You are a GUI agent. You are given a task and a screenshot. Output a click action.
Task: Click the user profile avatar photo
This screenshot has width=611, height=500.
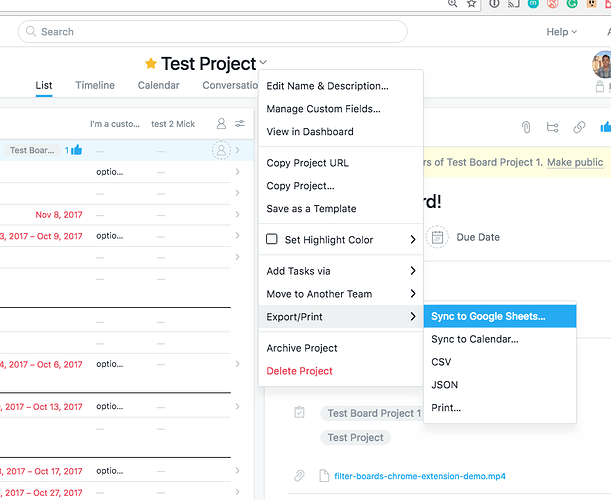pyautogui.click(x=602, y=64)
